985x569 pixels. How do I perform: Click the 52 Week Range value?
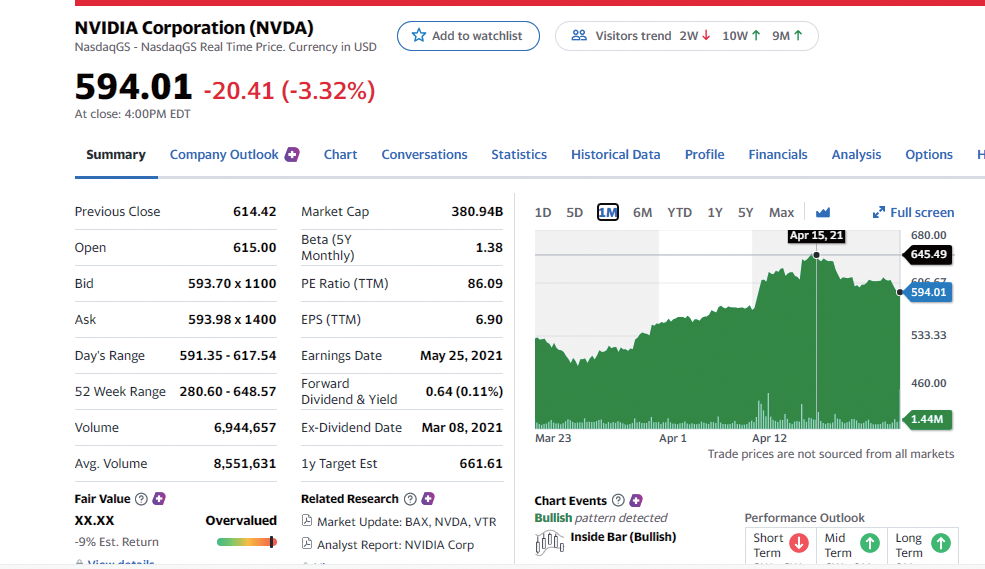227,391
